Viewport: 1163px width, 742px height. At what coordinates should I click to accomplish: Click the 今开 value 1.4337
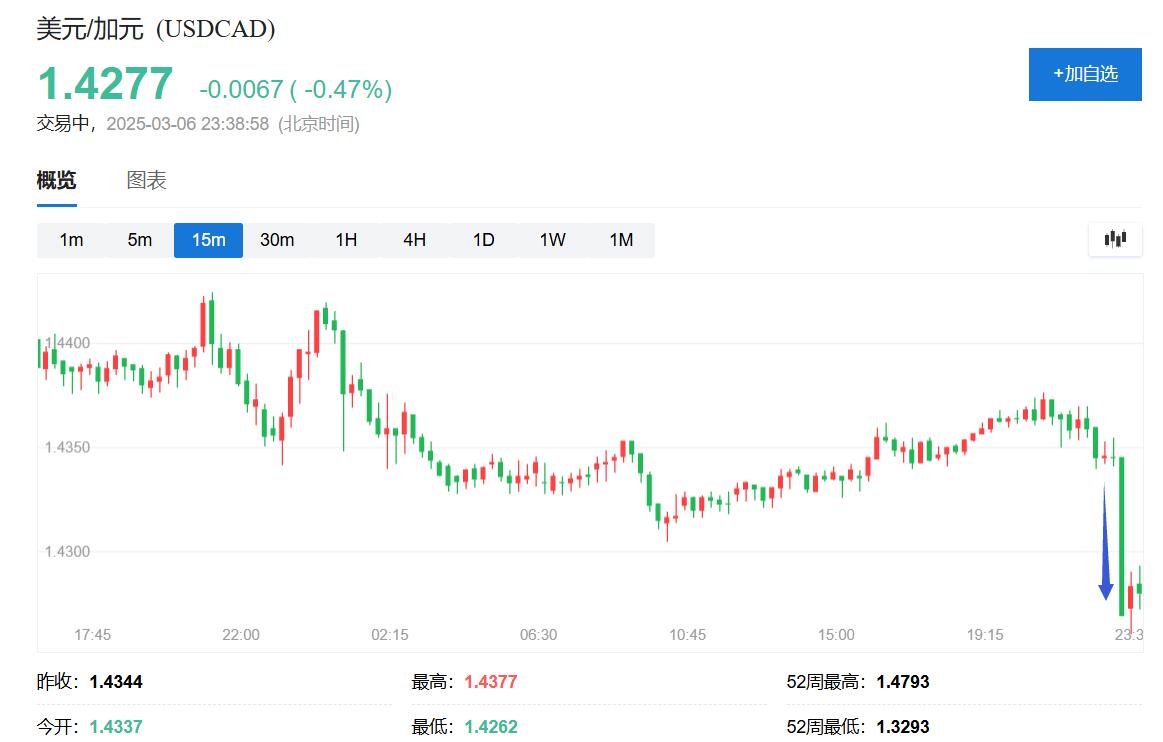coord(116,727)
